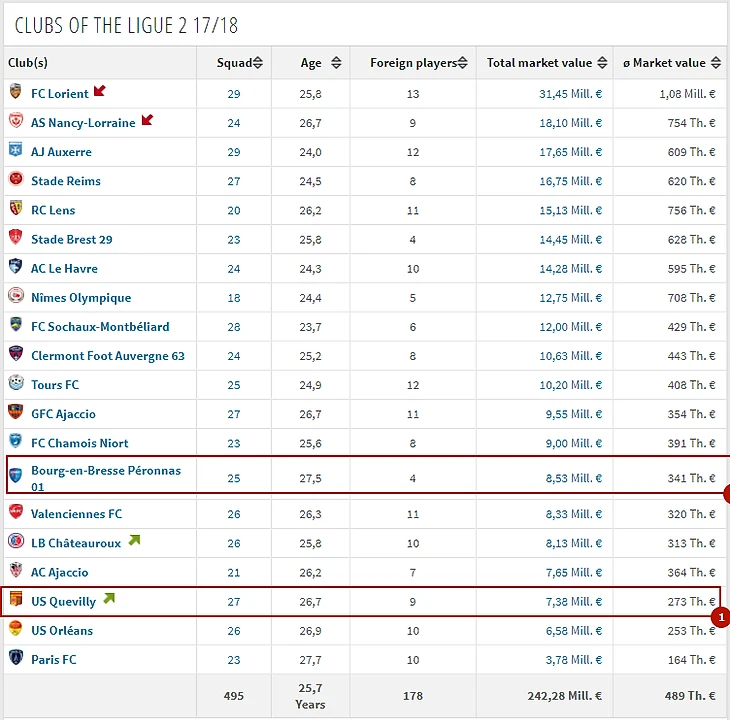The width and height of the screenshot is (730, 720).
Task: Click the Nîmes Olympique crest
Action: pos(15,296)
